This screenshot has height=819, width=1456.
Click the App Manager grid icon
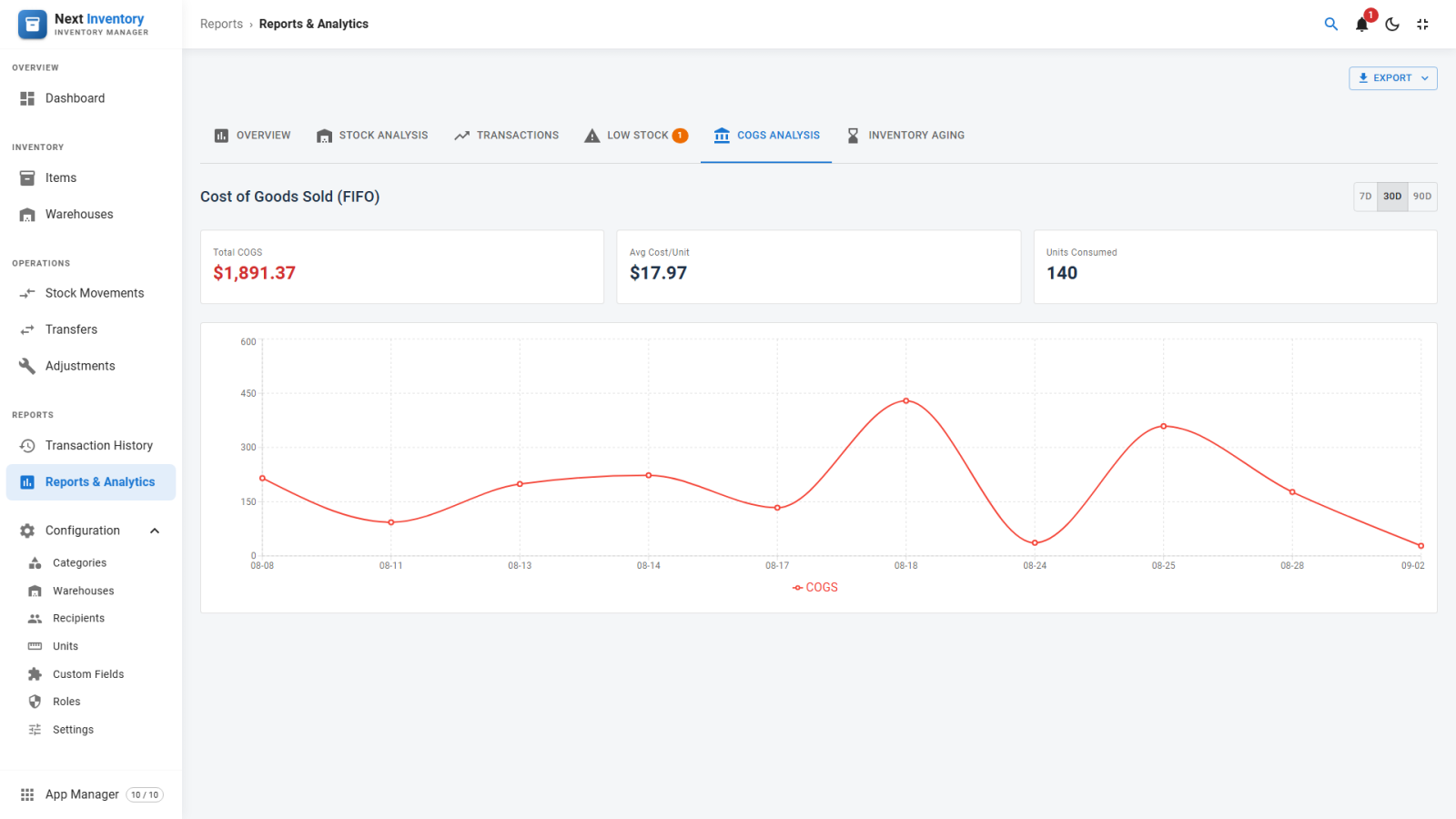point(27,794)
